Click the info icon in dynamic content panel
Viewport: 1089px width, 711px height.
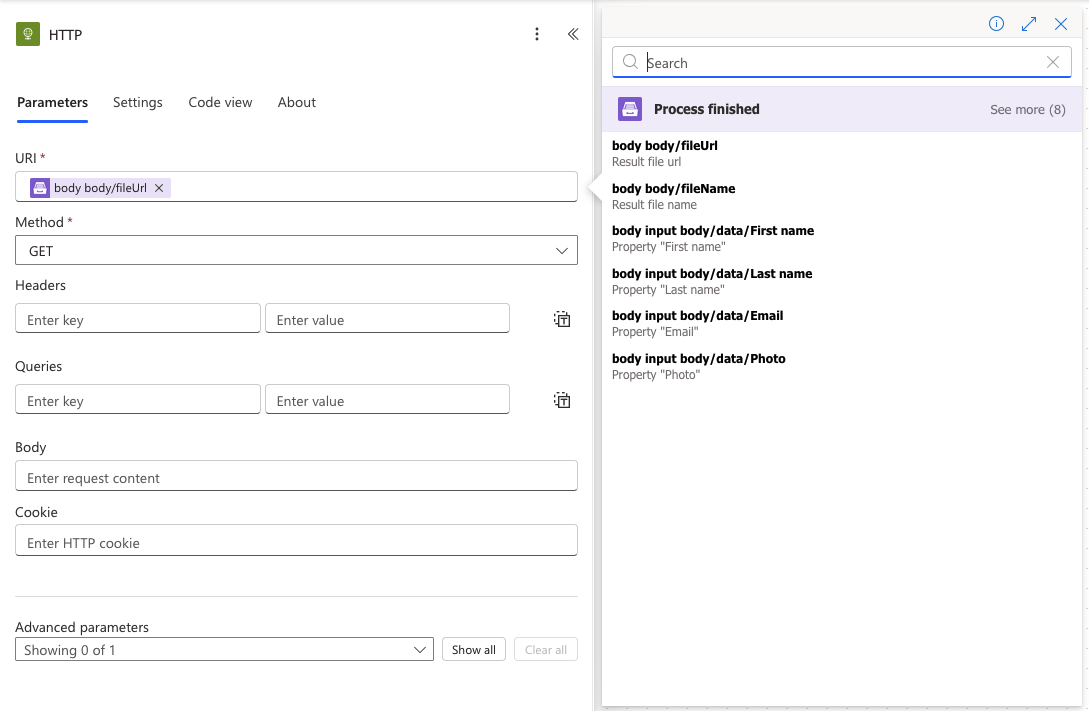996,24
